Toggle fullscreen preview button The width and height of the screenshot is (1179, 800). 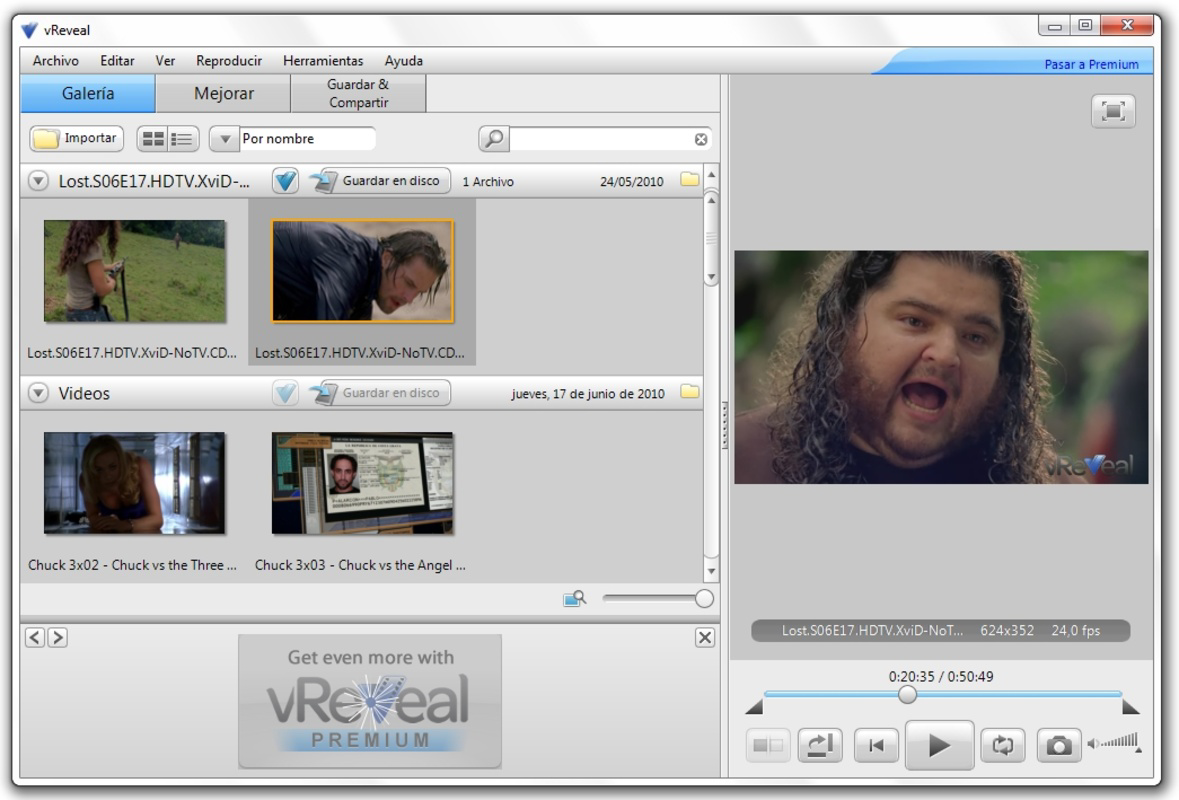click(1113, 111)
